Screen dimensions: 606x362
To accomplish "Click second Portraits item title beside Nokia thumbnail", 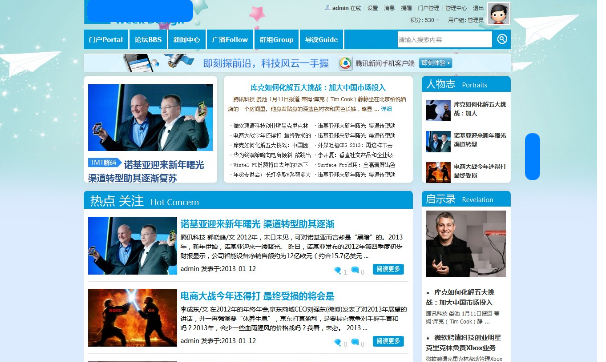I will pyautogui.click(x=480, y=140).
